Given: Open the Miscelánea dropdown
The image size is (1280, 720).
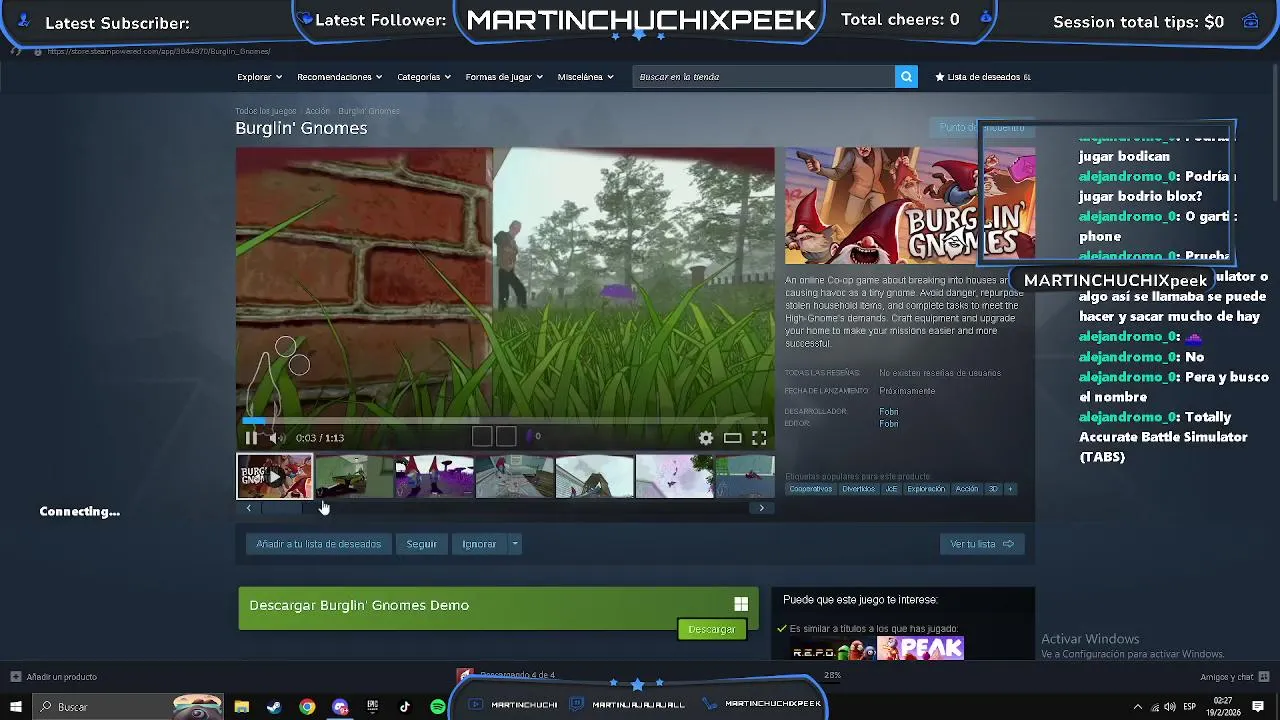Looking at the screenshot, I should 585,77.
